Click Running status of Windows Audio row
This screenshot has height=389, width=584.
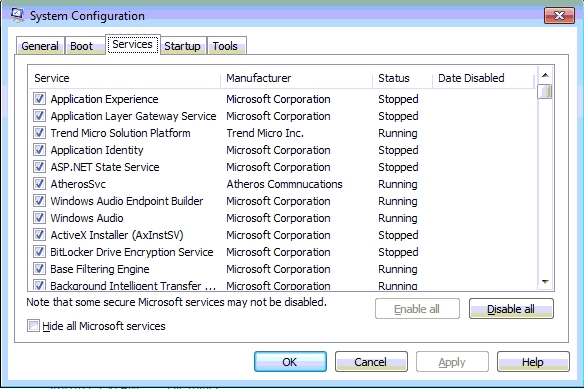(397, 218)
